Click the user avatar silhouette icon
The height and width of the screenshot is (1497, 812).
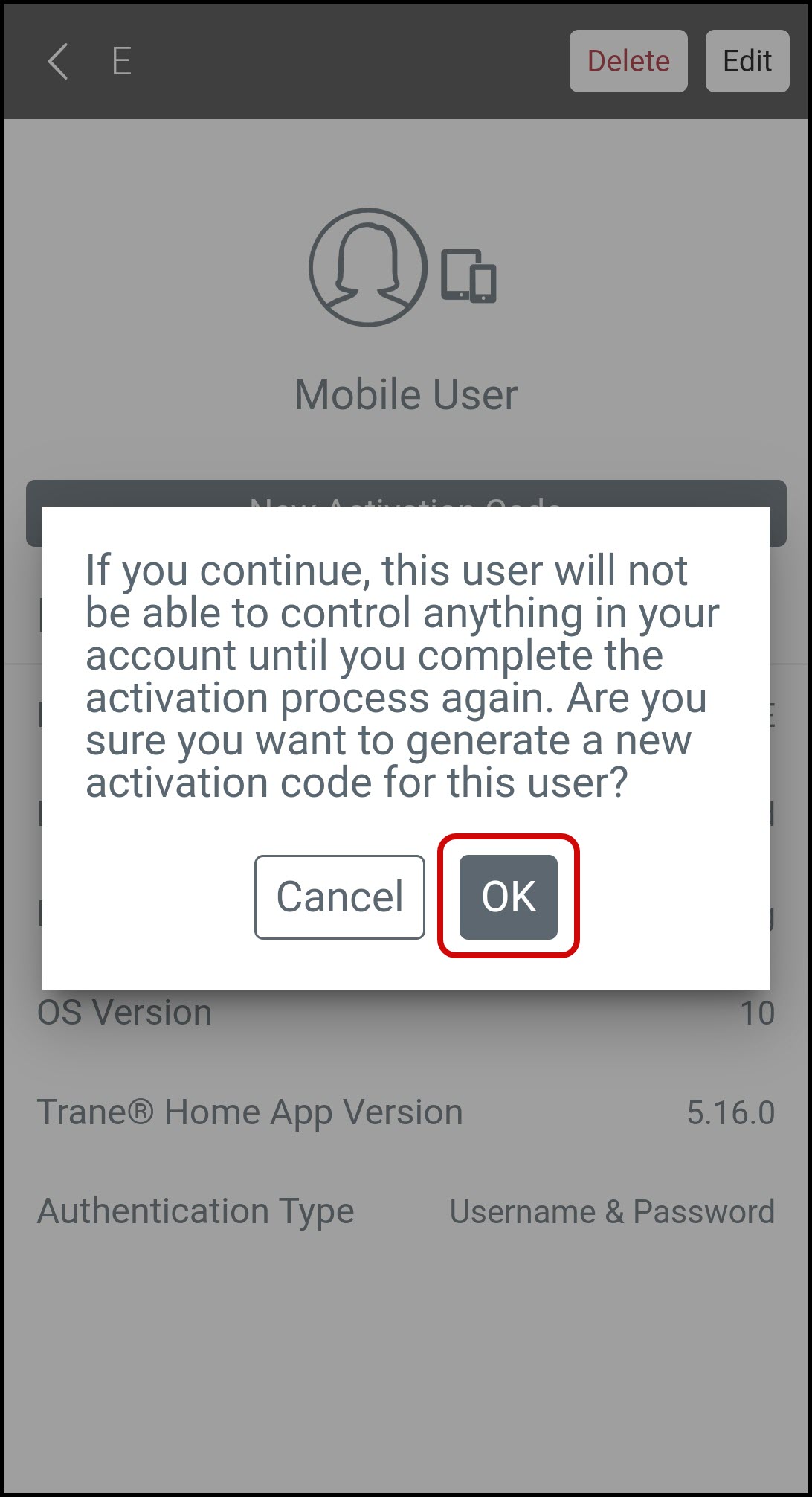point(368,267)
